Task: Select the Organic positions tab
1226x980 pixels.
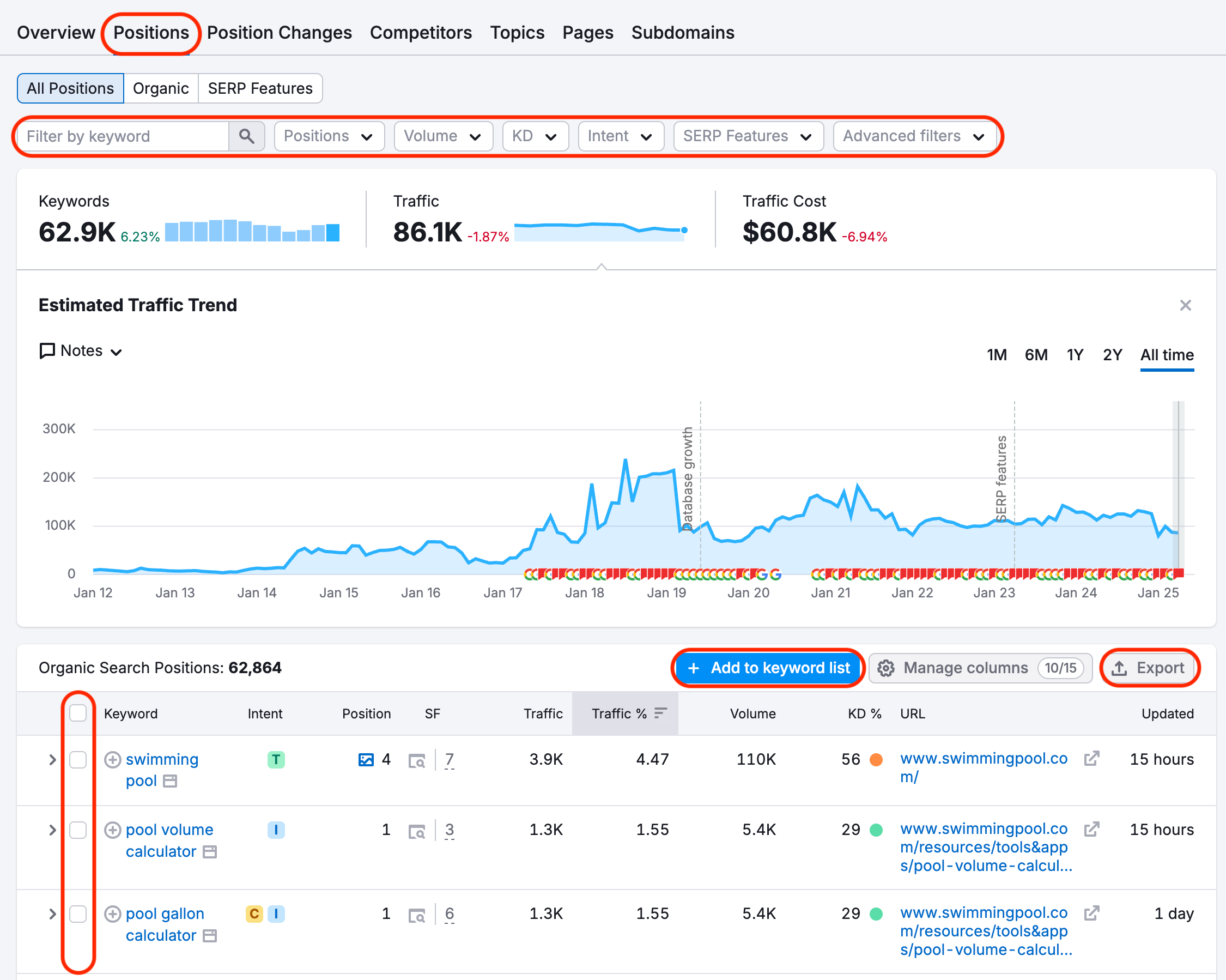Action: 161,88
